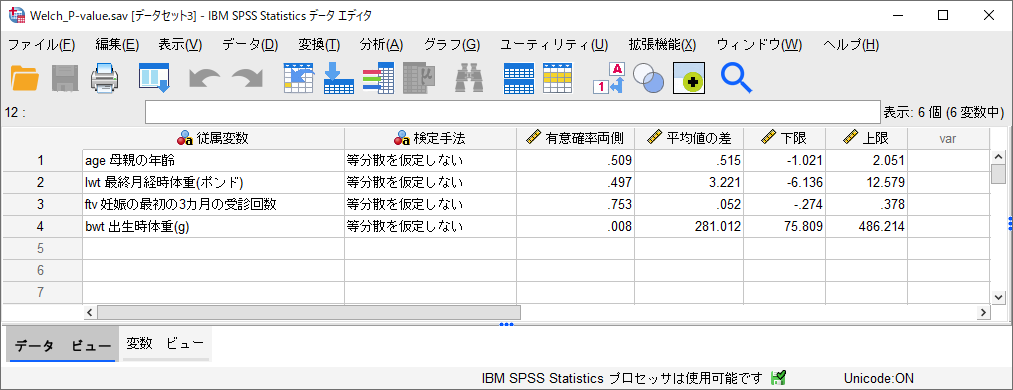This screenshot has height=390, width=1013.
Task: Go to case toolbar icon
Action: (x=299, y=78)
